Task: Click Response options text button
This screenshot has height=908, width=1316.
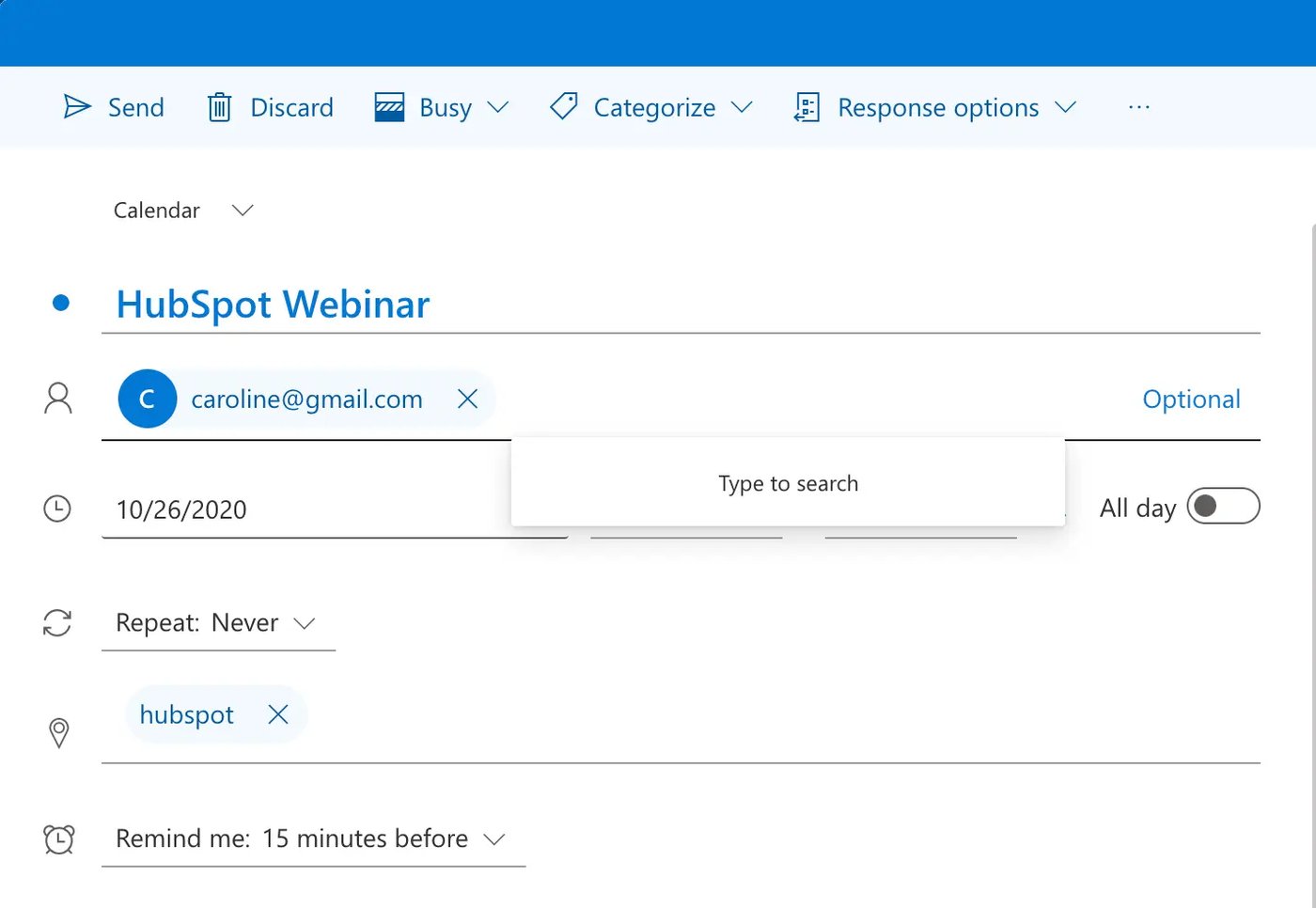Action: (937, 106)
